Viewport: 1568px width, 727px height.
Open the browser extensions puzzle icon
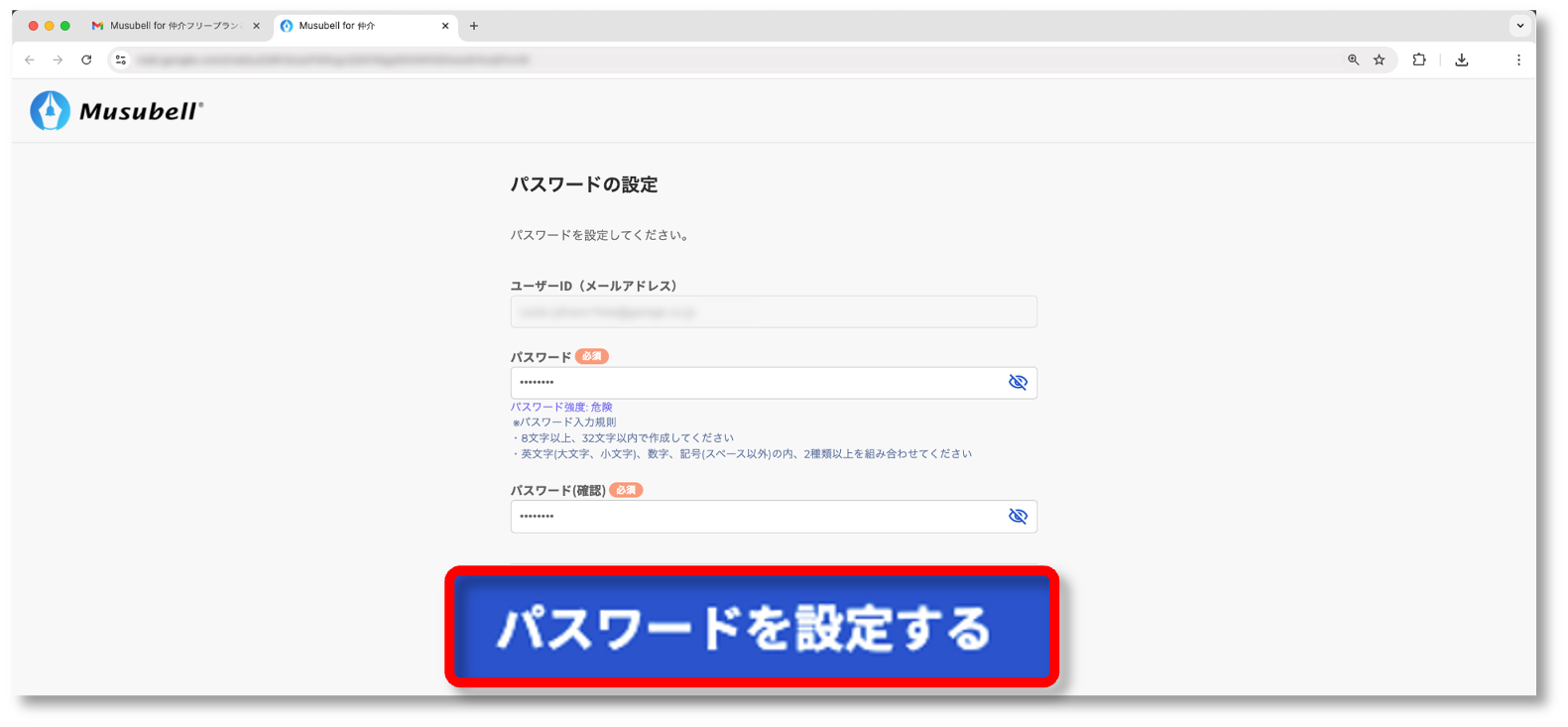click(x=1419, y=60)
